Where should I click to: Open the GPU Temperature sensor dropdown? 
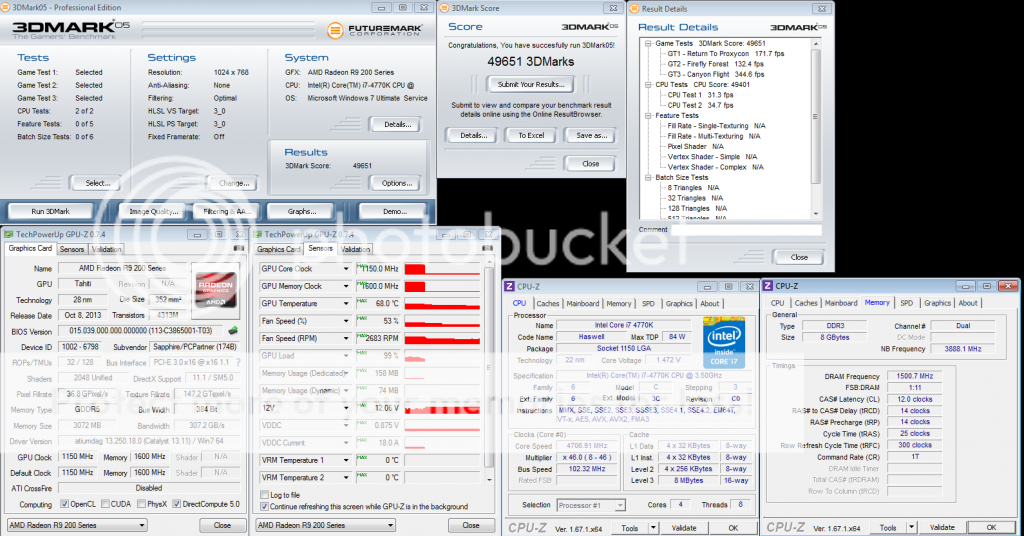347,303
